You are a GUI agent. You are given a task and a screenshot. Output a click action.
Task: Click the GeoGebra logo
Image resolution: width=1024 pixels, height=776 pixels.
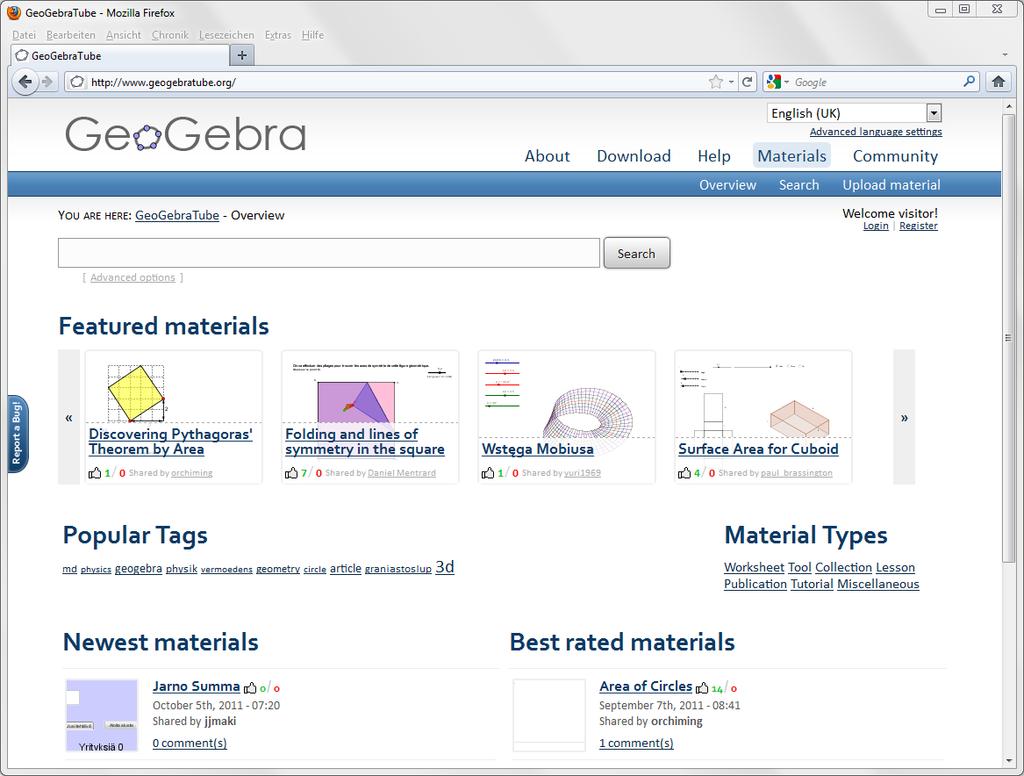click(185, 134)
